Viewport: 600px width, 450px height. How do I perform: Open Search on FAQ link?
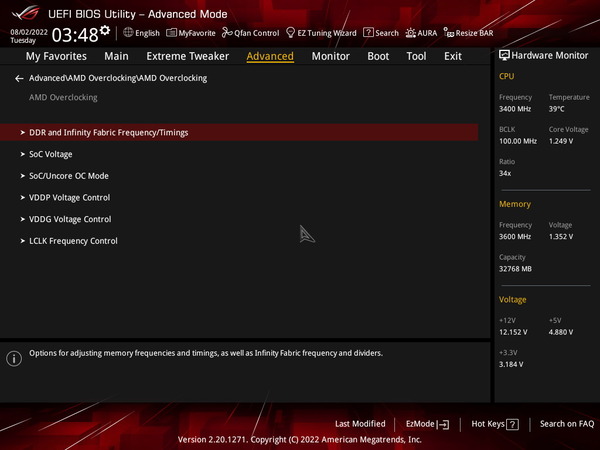pos(567,424)
